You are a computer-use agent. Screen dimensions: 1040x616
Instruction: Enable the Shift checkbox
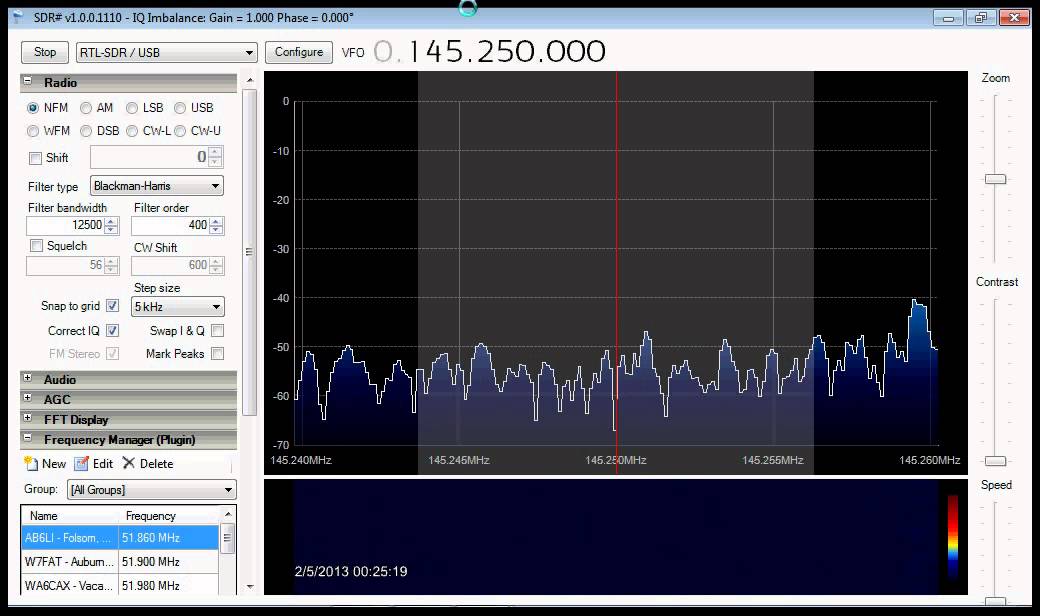36,158
